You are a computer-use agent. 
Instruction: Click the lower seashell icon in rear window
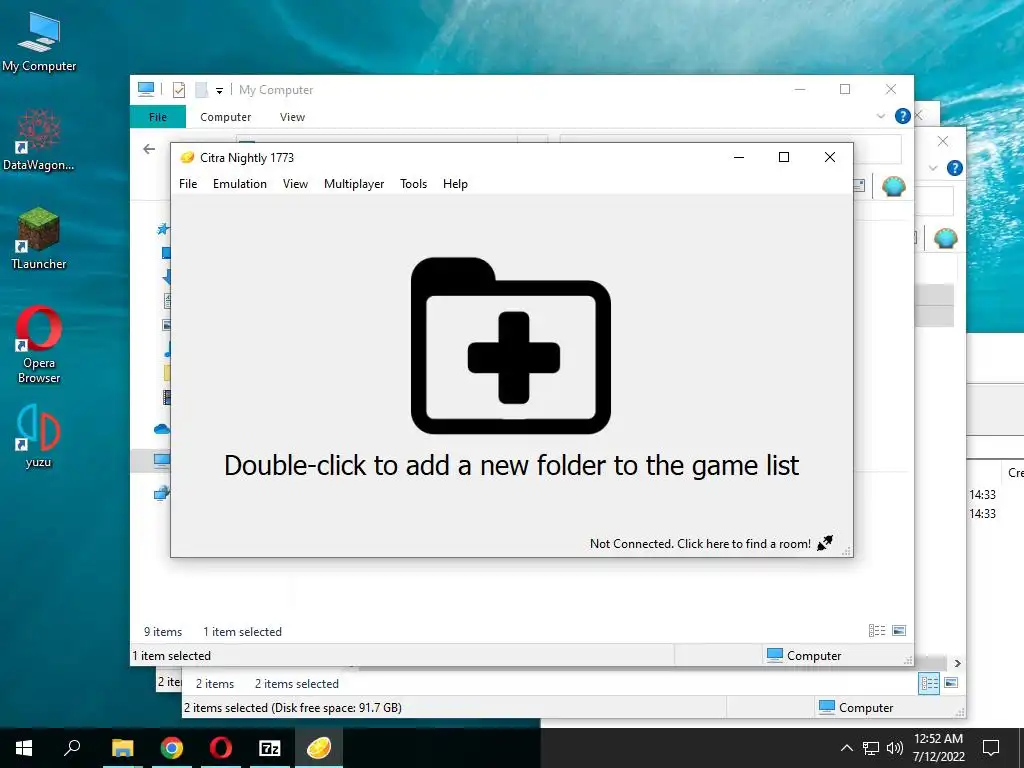[x=946, y=239]
